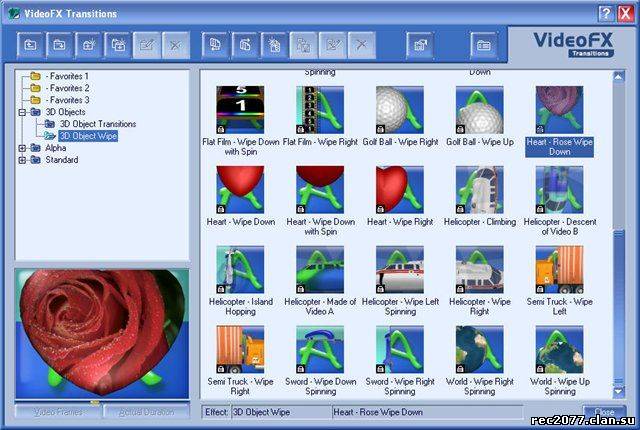Click the Favorites 1 folder icon
The image size is (640, 430).
click(x=36, y=76)
